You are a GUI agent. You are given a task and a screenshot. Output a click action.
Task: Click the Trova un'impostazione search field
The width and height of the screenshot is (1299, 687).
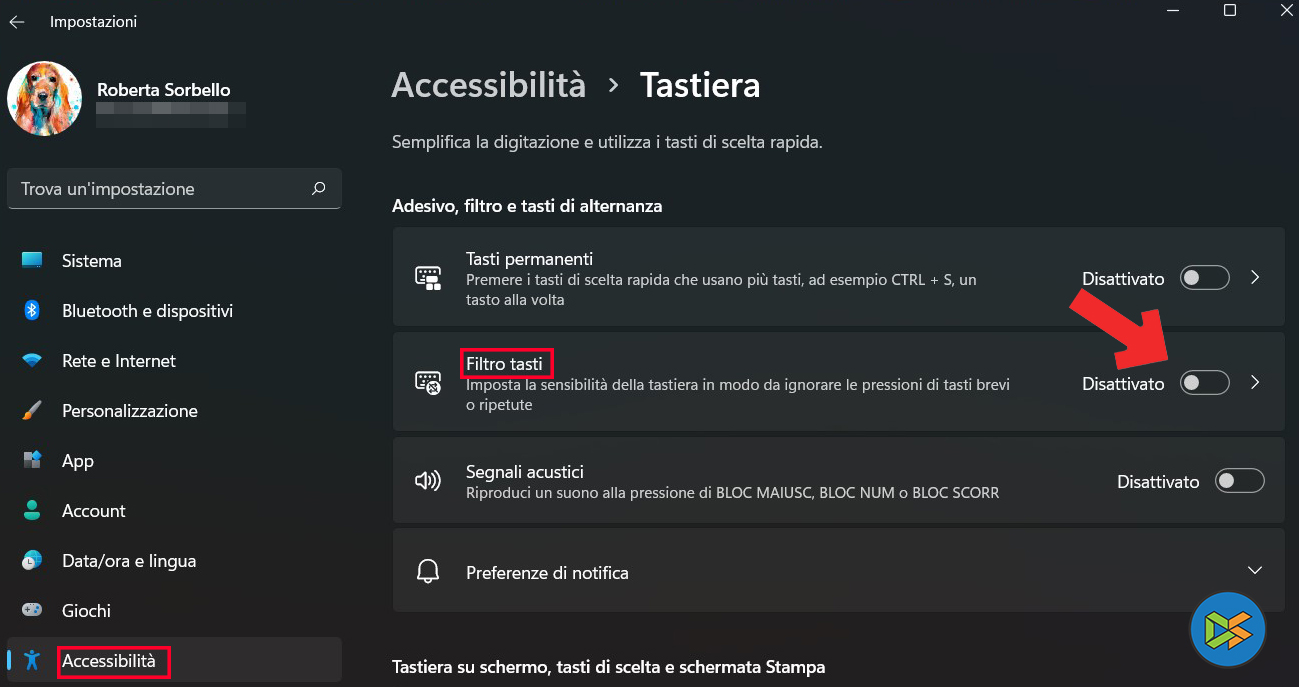[160, 189]
